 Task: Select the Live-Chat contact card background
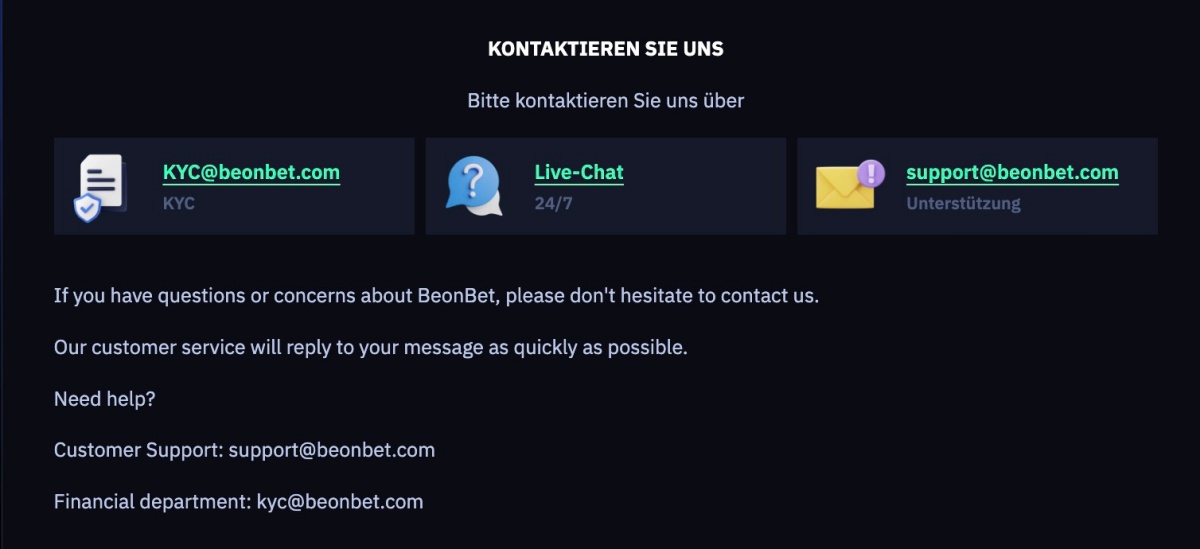605,186
